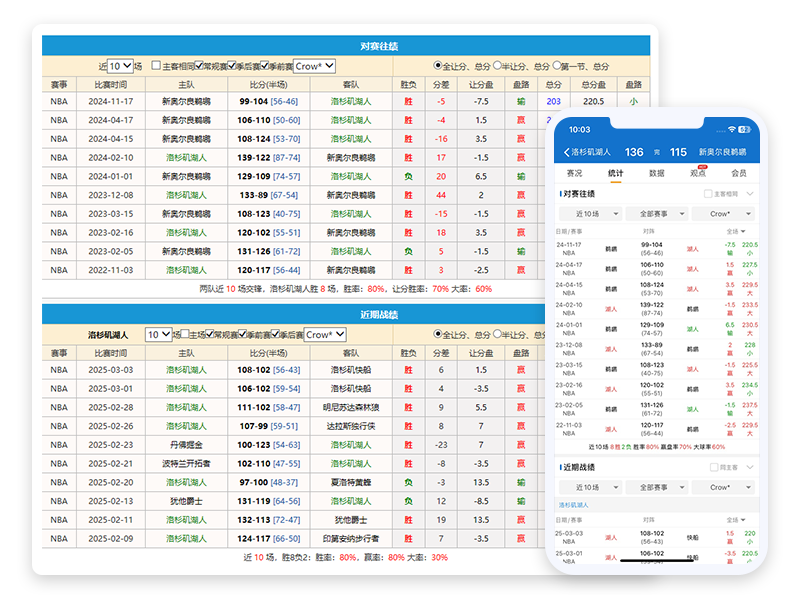Click the total score 203 in the 2024-11-17 row
The width and height of the screenshot is (800, 615).
click(553, 101)
